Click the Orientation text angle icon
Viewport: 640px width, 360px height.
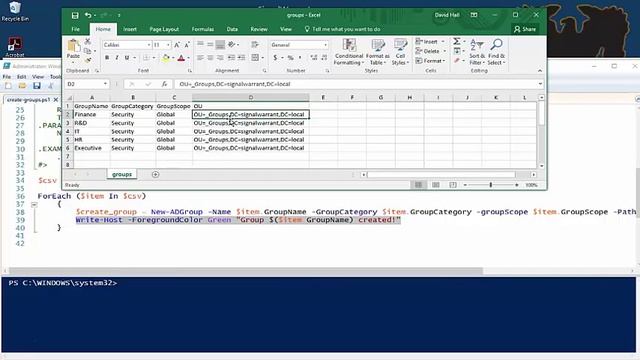[232, 44]
